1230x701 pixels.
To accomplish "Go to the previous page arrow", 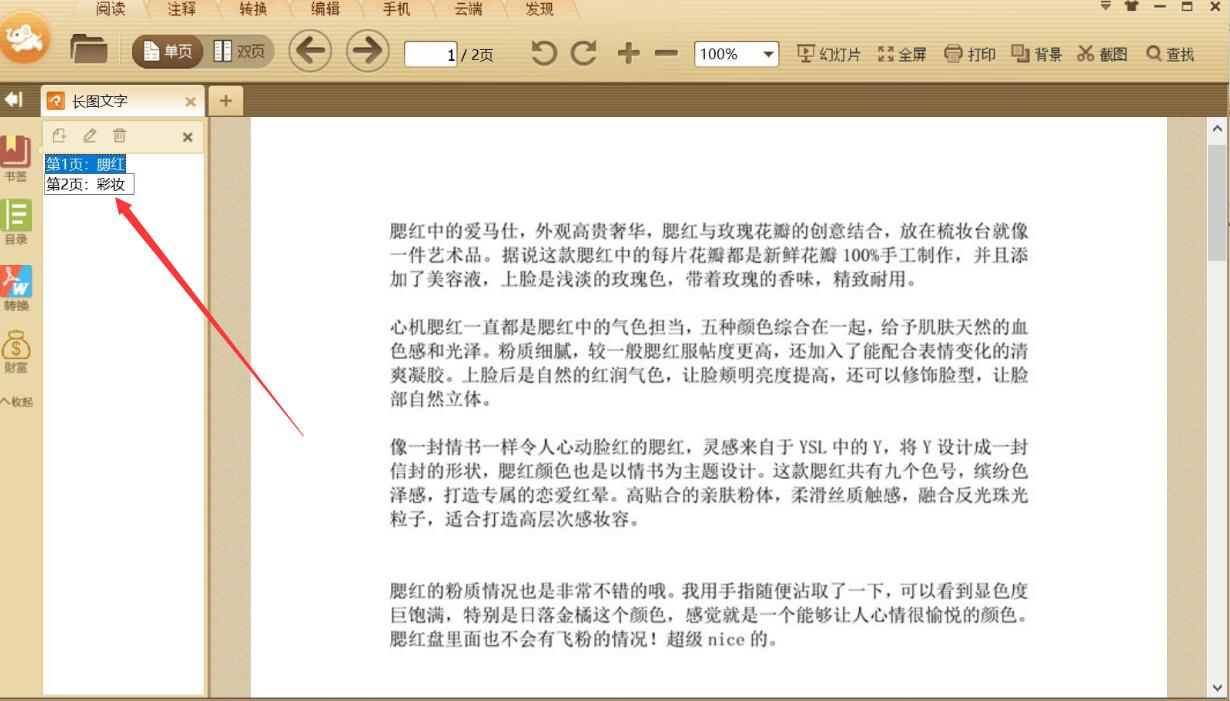I will (310, 52).
